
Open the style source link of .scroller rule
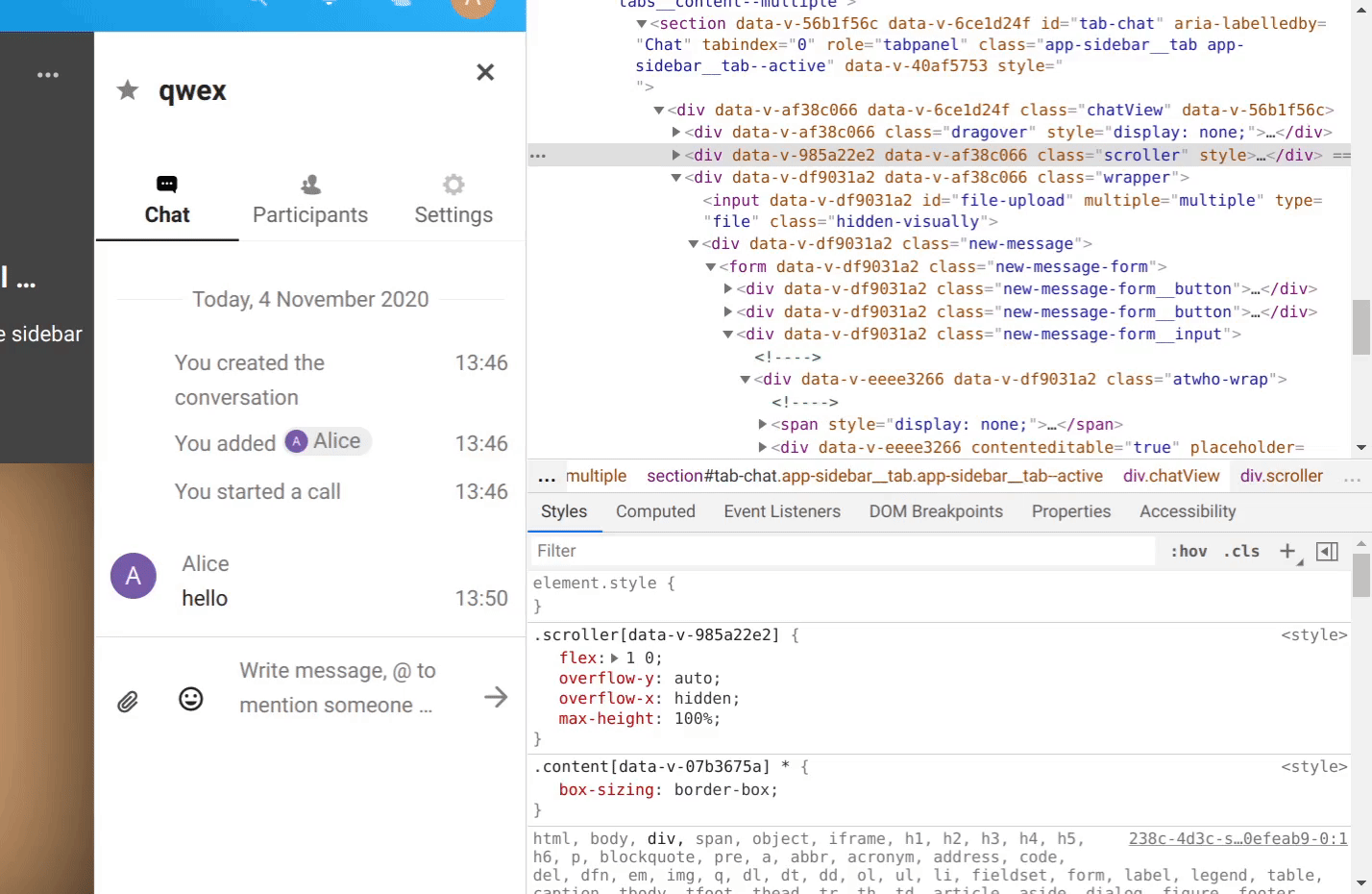click(1314, 635)
